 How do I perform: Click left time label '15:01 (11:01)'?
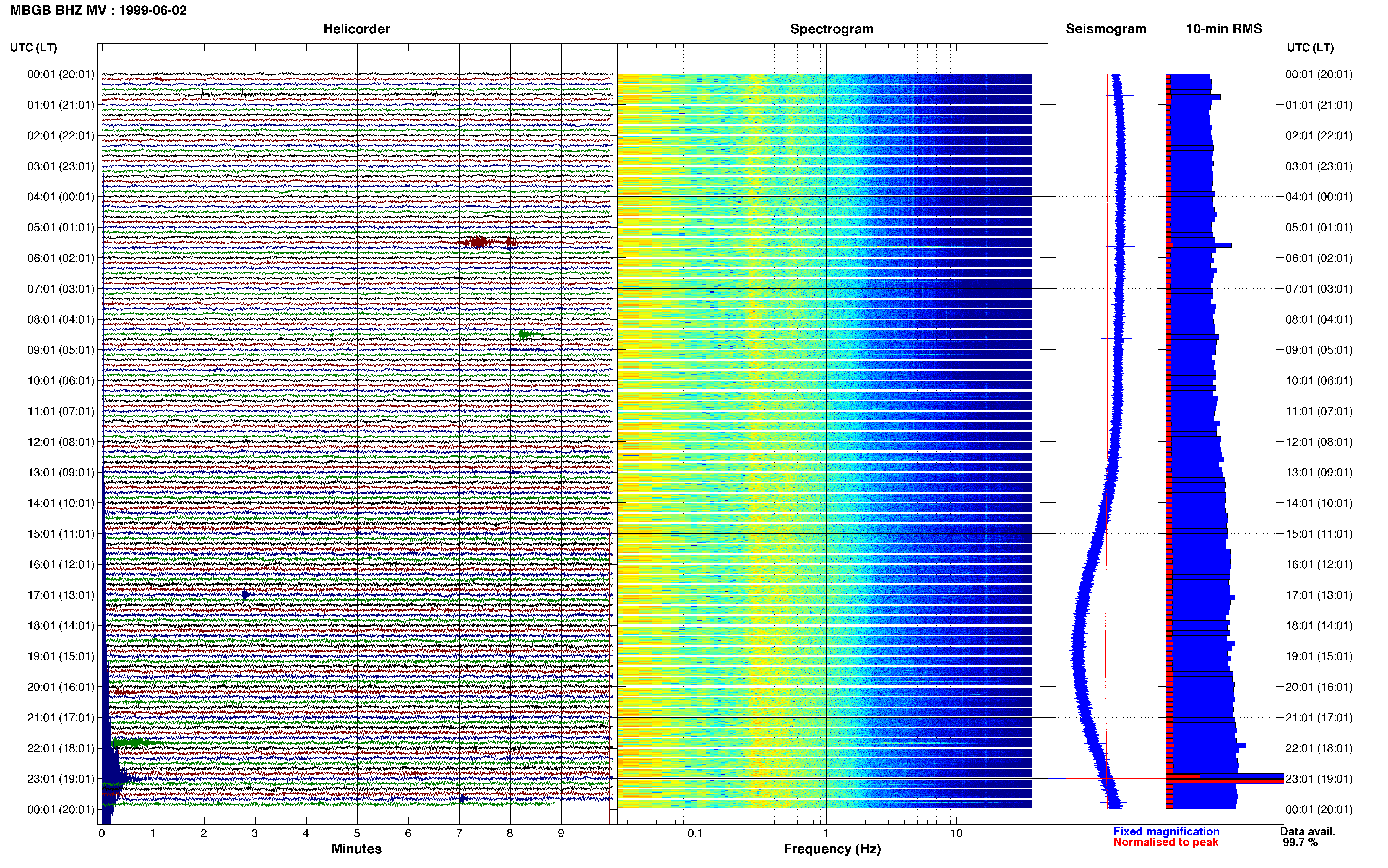click(x=61, y=534)
